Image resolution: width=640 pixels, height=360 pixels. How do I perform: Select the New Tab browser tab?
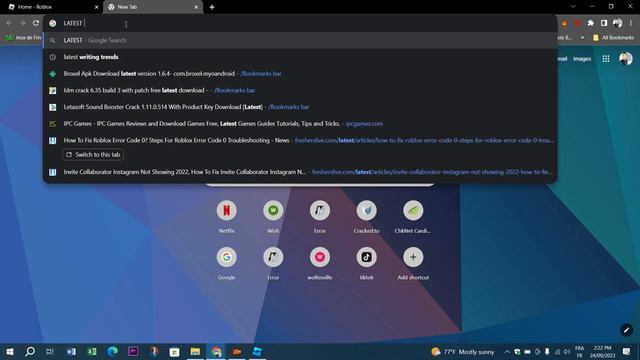153,7
